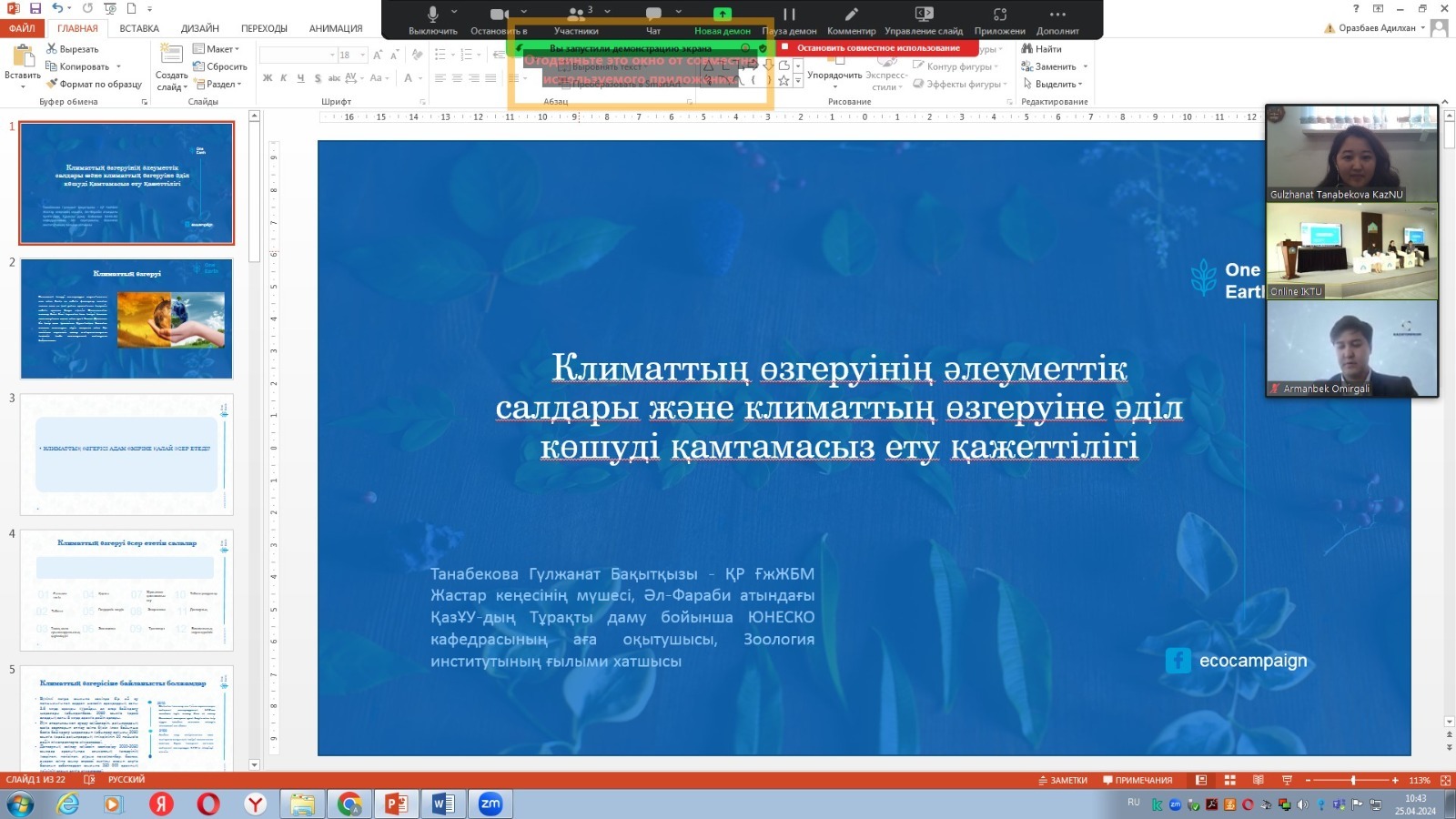The image size is (1456, 819).
Task: Expand Select (Выделить) dropdown
Action: click(x=1053, y=84)
